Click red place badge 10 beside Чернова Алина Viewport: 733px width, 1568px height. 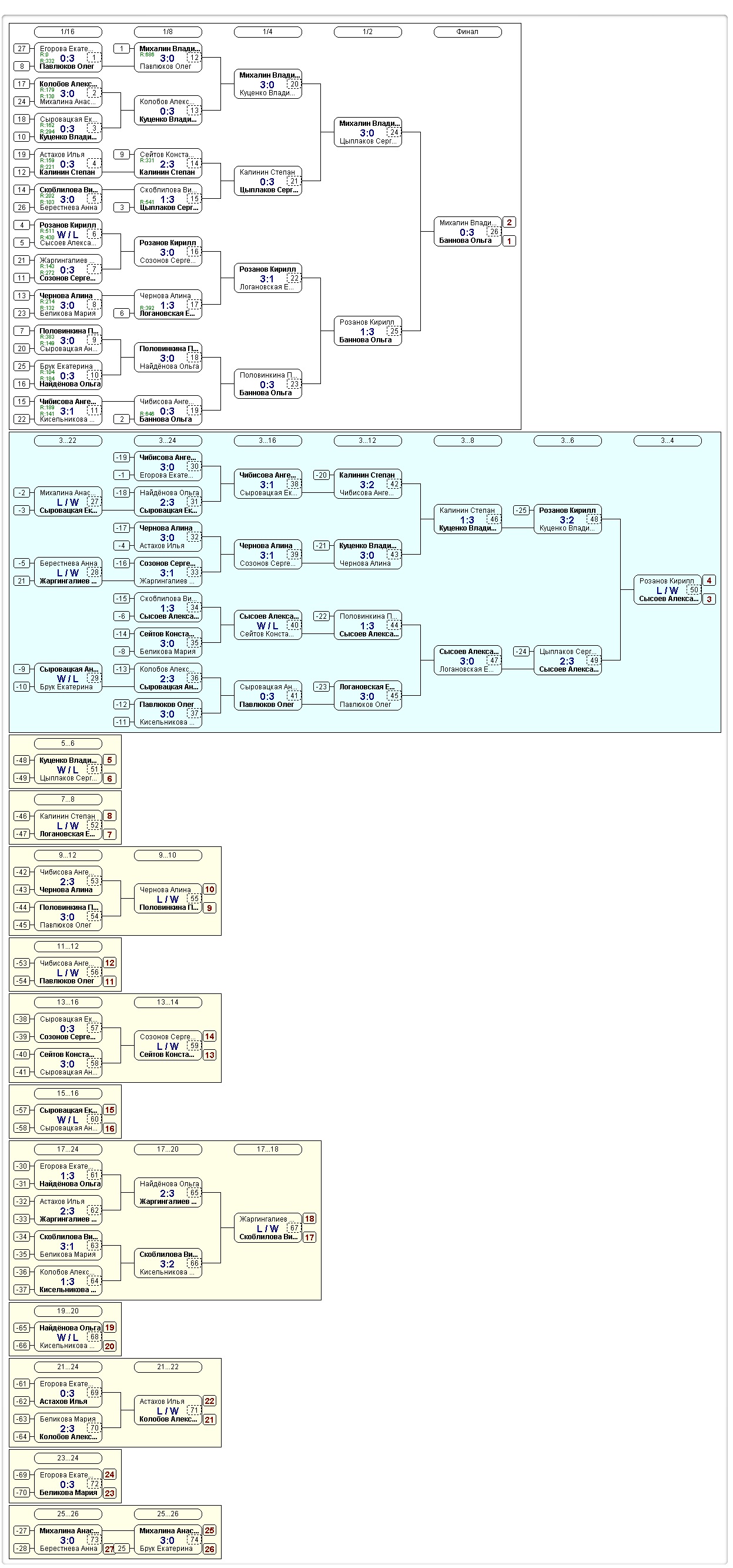209,889
